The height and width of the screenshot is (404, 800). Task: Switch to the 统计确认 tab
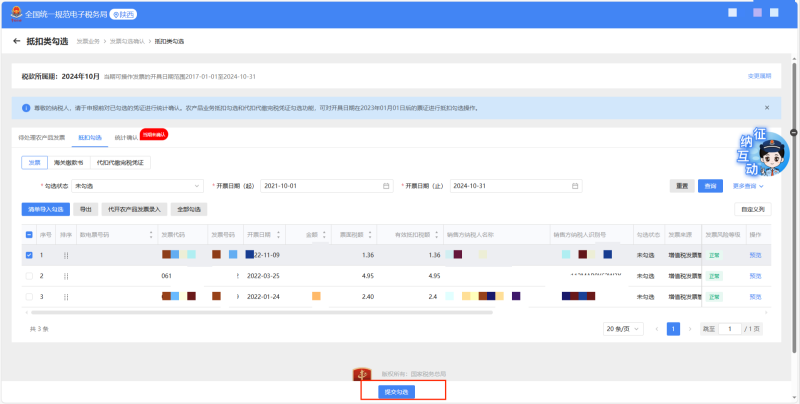(126, 137)
